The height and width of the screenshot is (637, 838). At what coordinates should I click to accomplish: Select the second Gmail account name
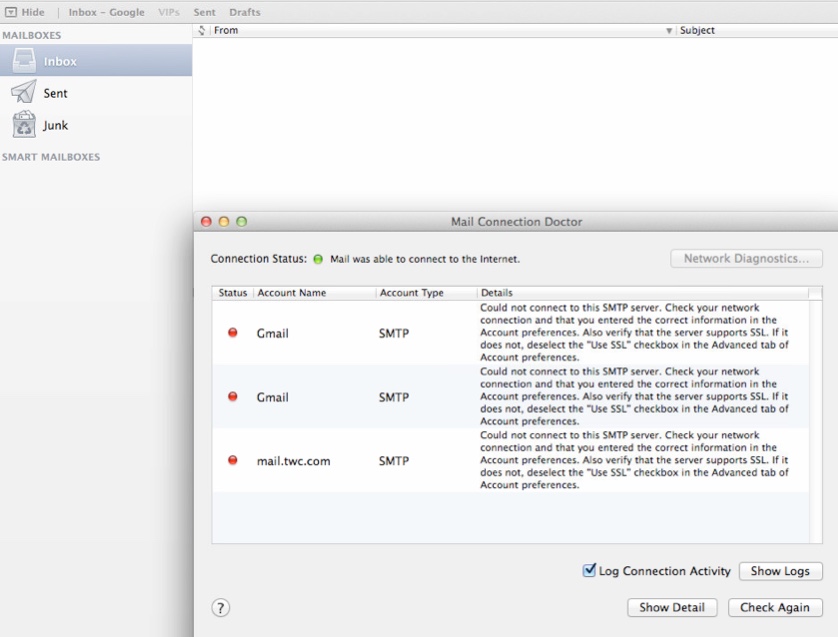point(273,398)
